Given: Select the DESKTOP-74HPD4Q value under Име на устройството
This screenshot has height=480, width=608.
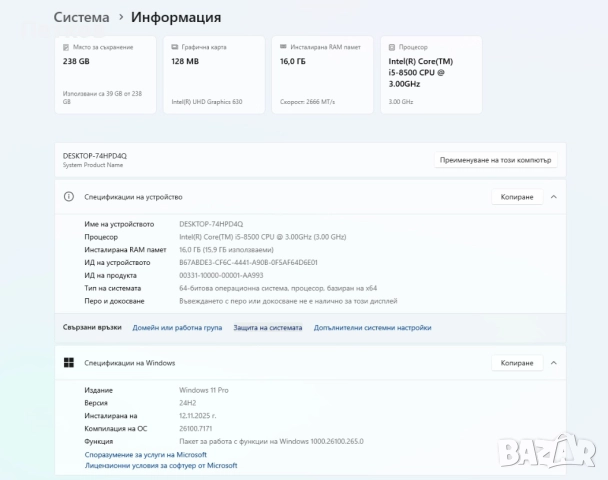Looking at the screenshot, I should pyautogui.click(x=211, y=224).
